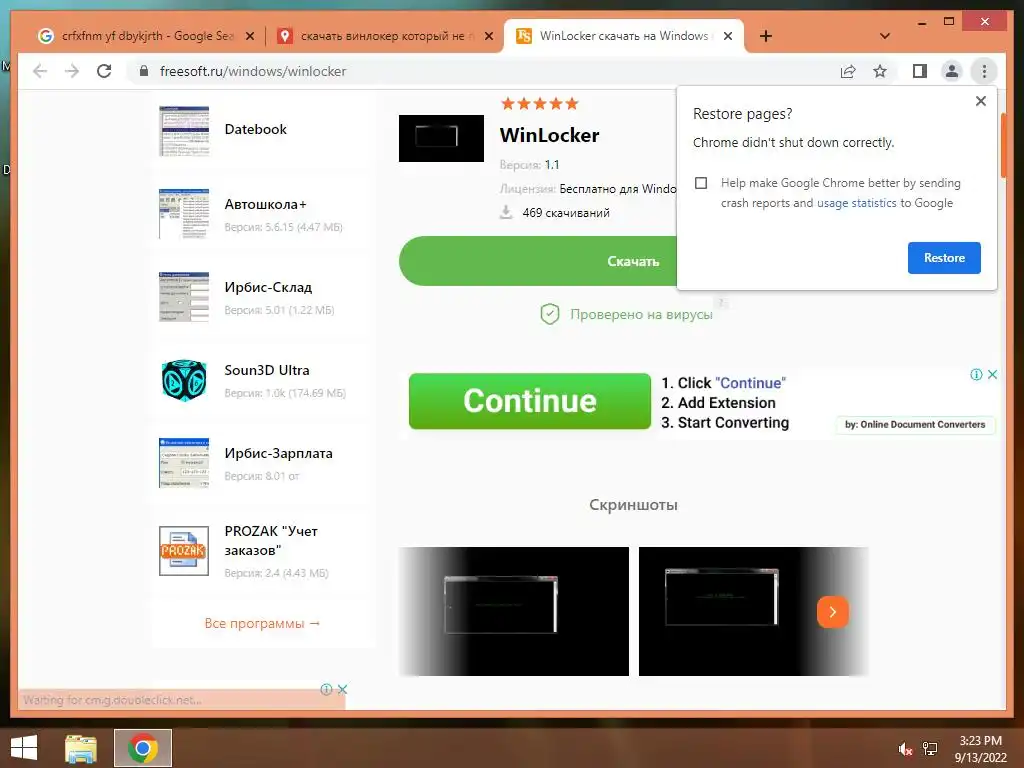
Task: Share this page using the share icon
Action: 848,71
